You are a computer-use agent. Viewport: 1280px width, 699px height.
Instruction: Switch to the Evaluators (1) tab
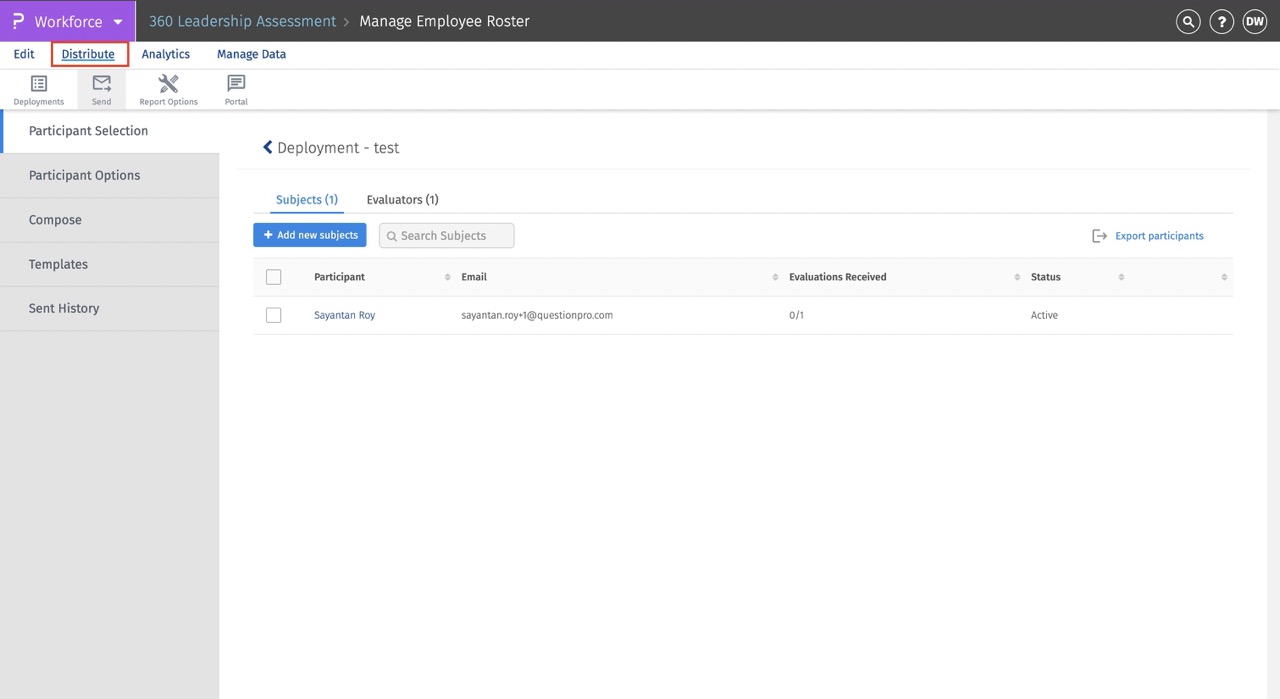click(x=402, y=200)
